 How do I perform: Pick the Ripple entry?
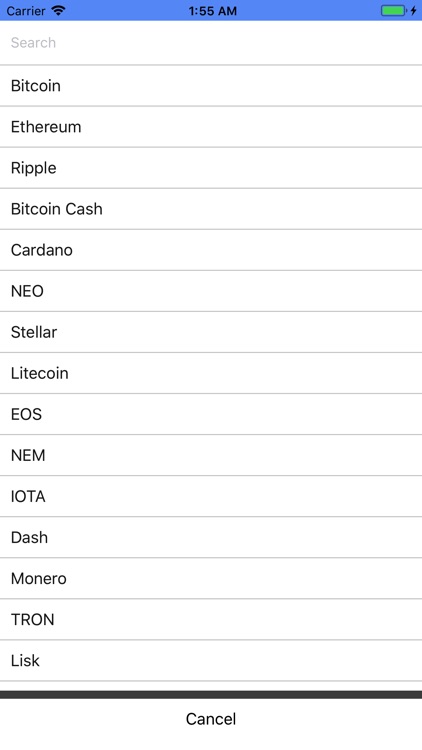point(211,168)
